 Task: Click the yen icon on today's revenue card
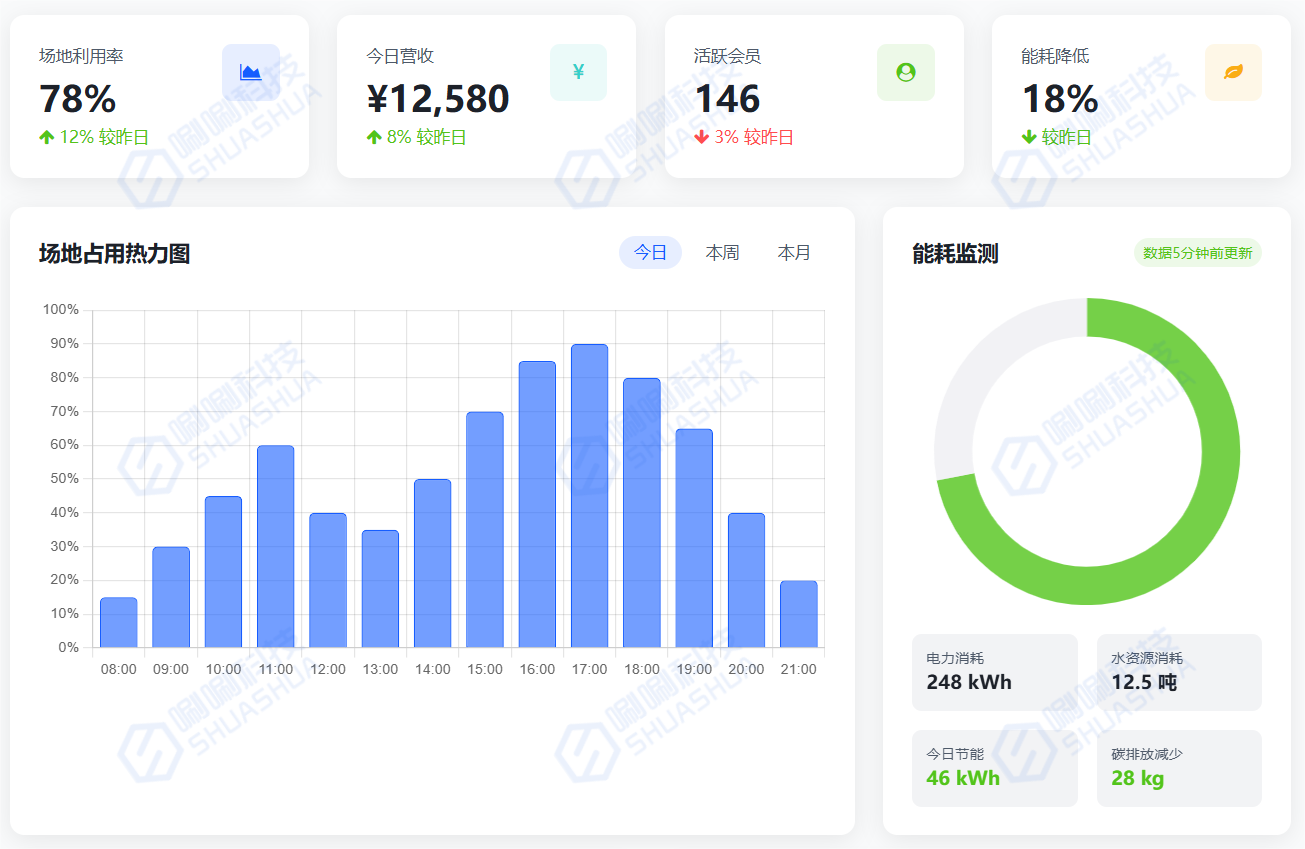click(x=578, y=72)
